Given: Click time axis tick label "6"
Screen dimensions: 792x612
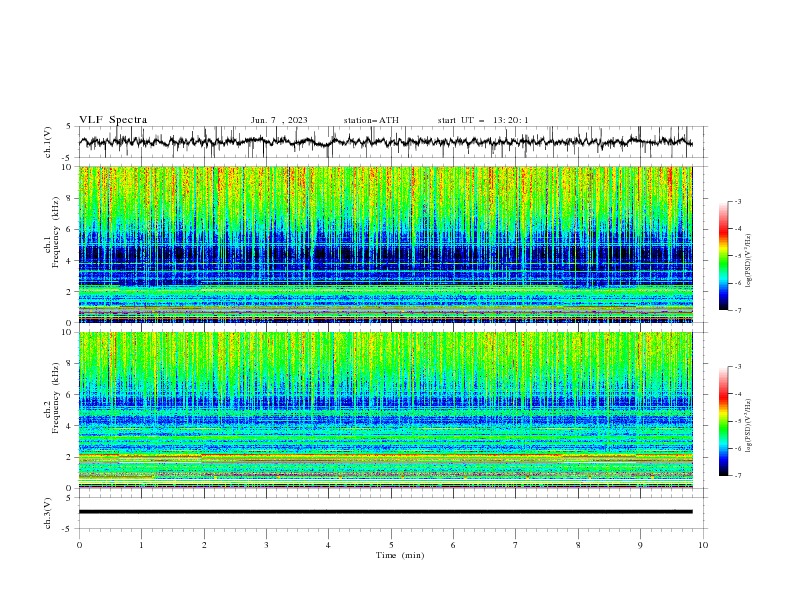Looking at the screenshot, I should tap(454, 545).
